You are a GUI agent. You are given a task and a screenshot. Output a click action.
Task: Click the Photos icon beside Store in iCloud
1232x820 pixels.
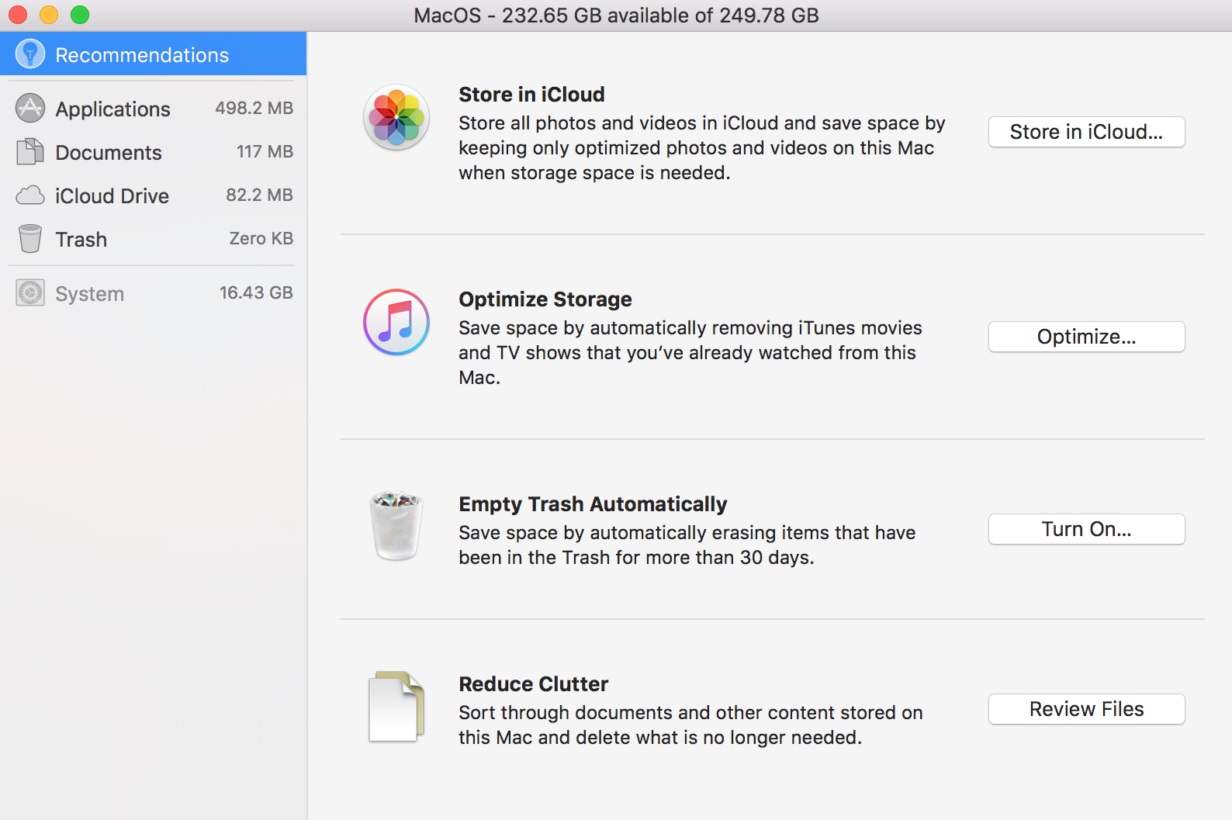397,118
